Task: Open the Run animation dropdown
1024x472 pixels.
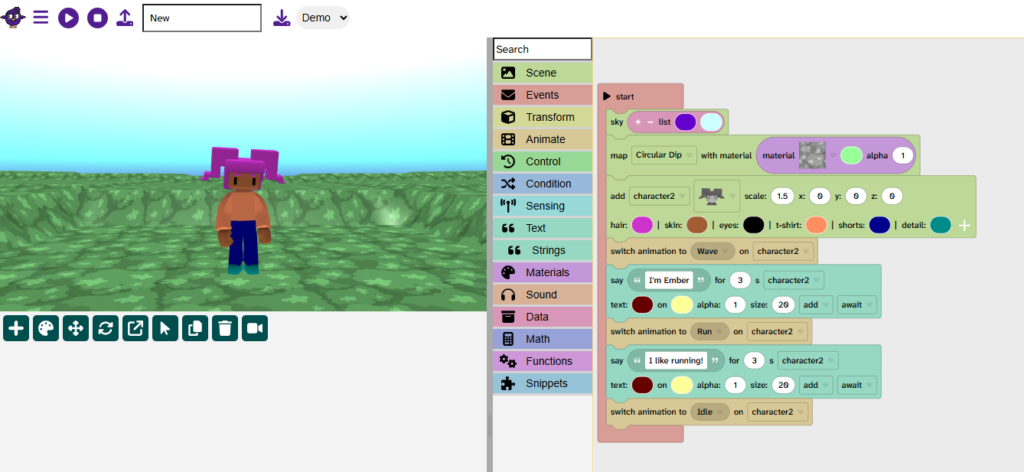Action: (709, 331)
